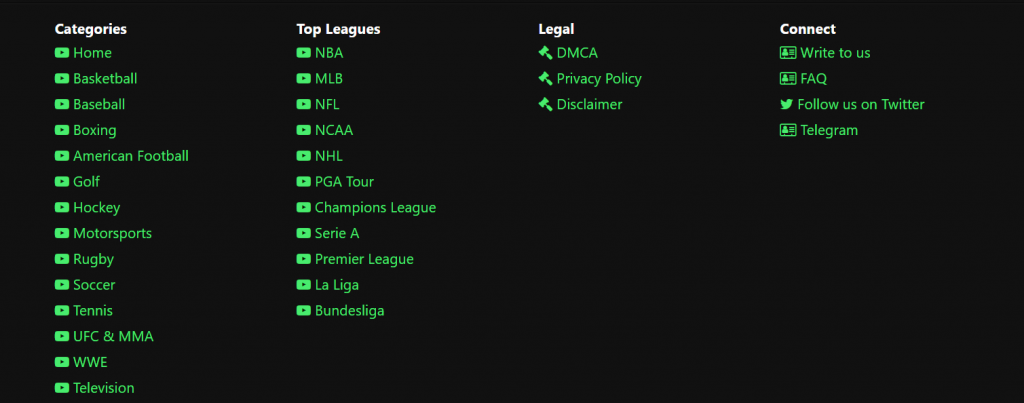This screenshot has width=1024, height=403.
Task: Click the contact card icon beside FAQ
Action: pos(788,78)
